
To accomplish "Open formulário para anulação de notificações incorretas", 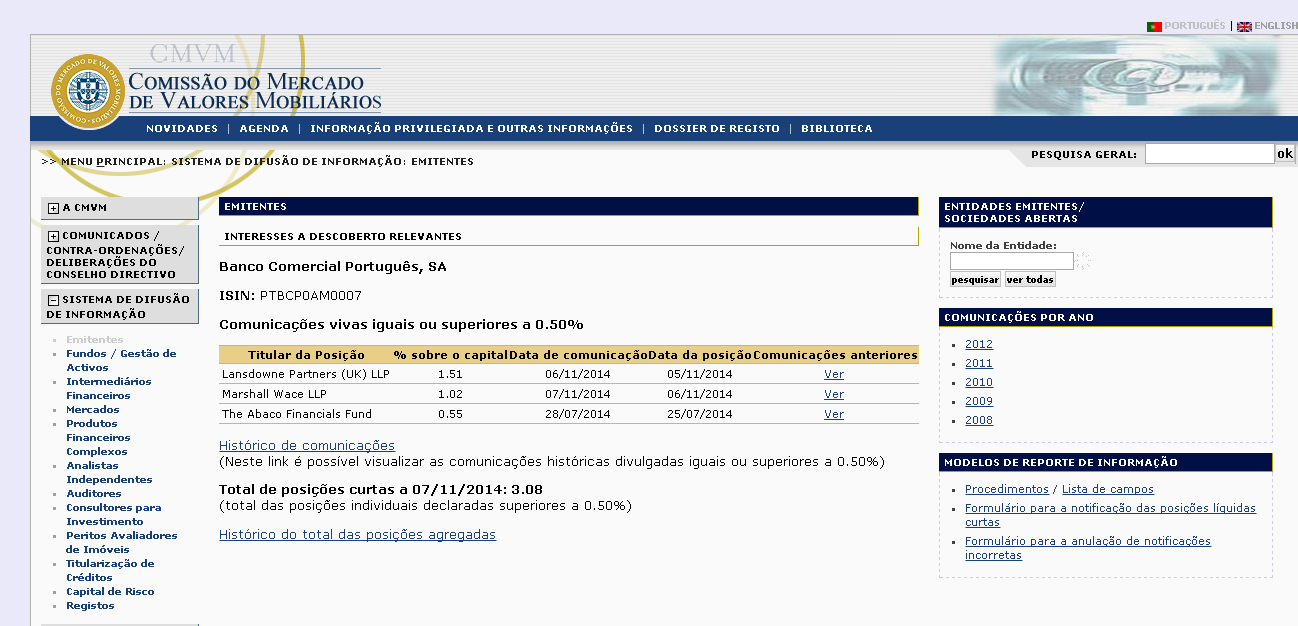I will 1088,548.
